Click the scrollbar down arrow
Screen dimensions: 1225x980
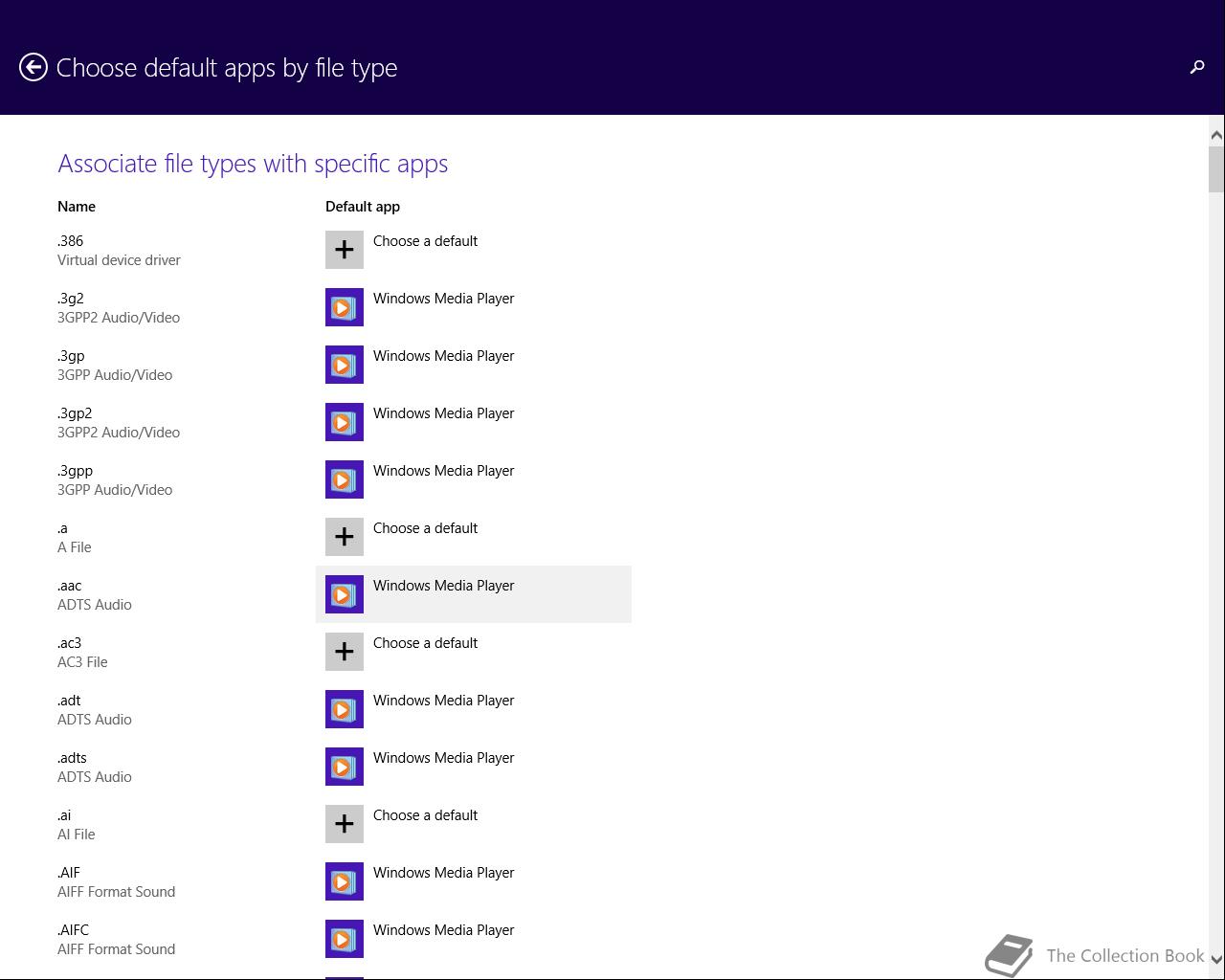1216,959
